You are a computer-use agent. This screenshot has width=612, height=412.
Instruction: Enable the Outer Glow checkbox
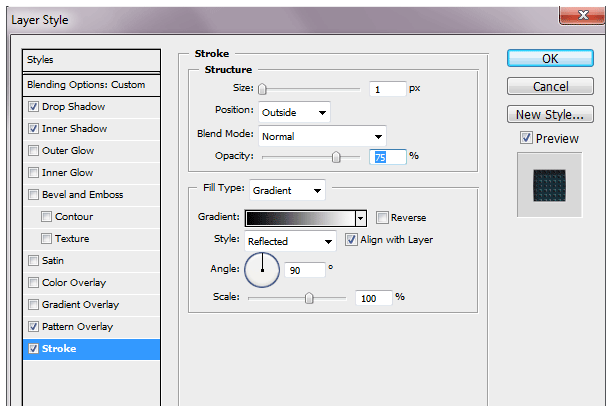[35, 151]
